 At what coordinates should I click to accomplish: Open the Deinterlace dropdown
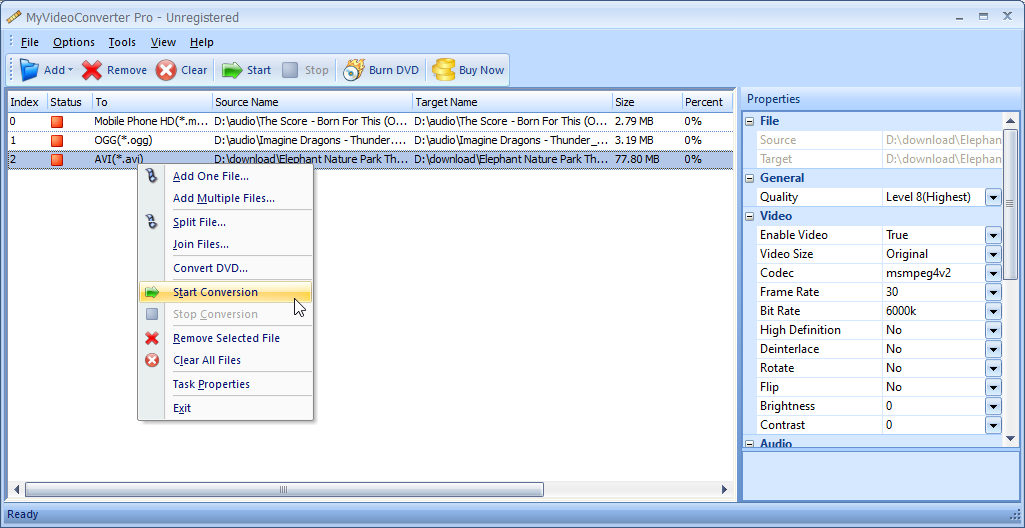(993, 349)
